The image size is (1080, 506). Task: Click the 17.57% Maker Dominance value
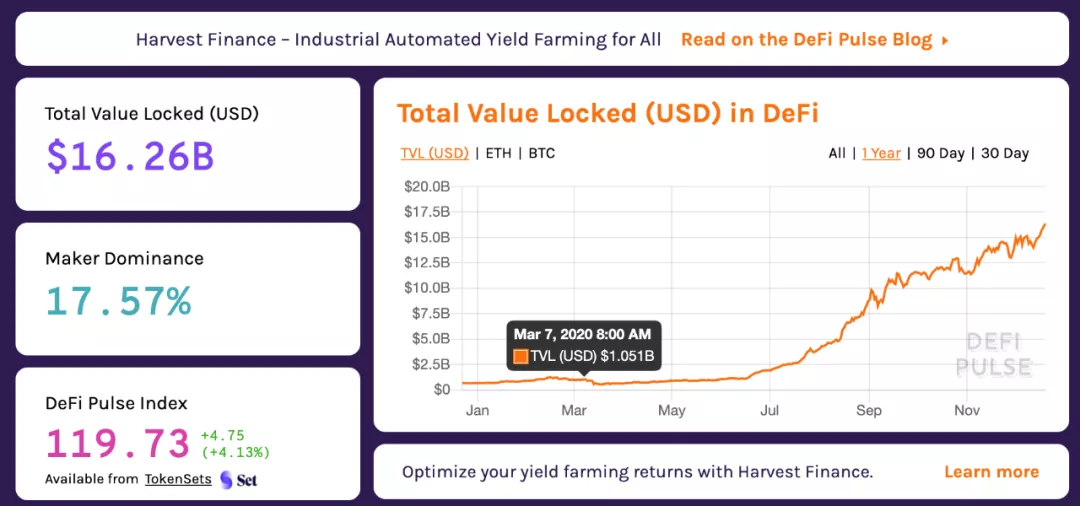click(x=118, y=301)
